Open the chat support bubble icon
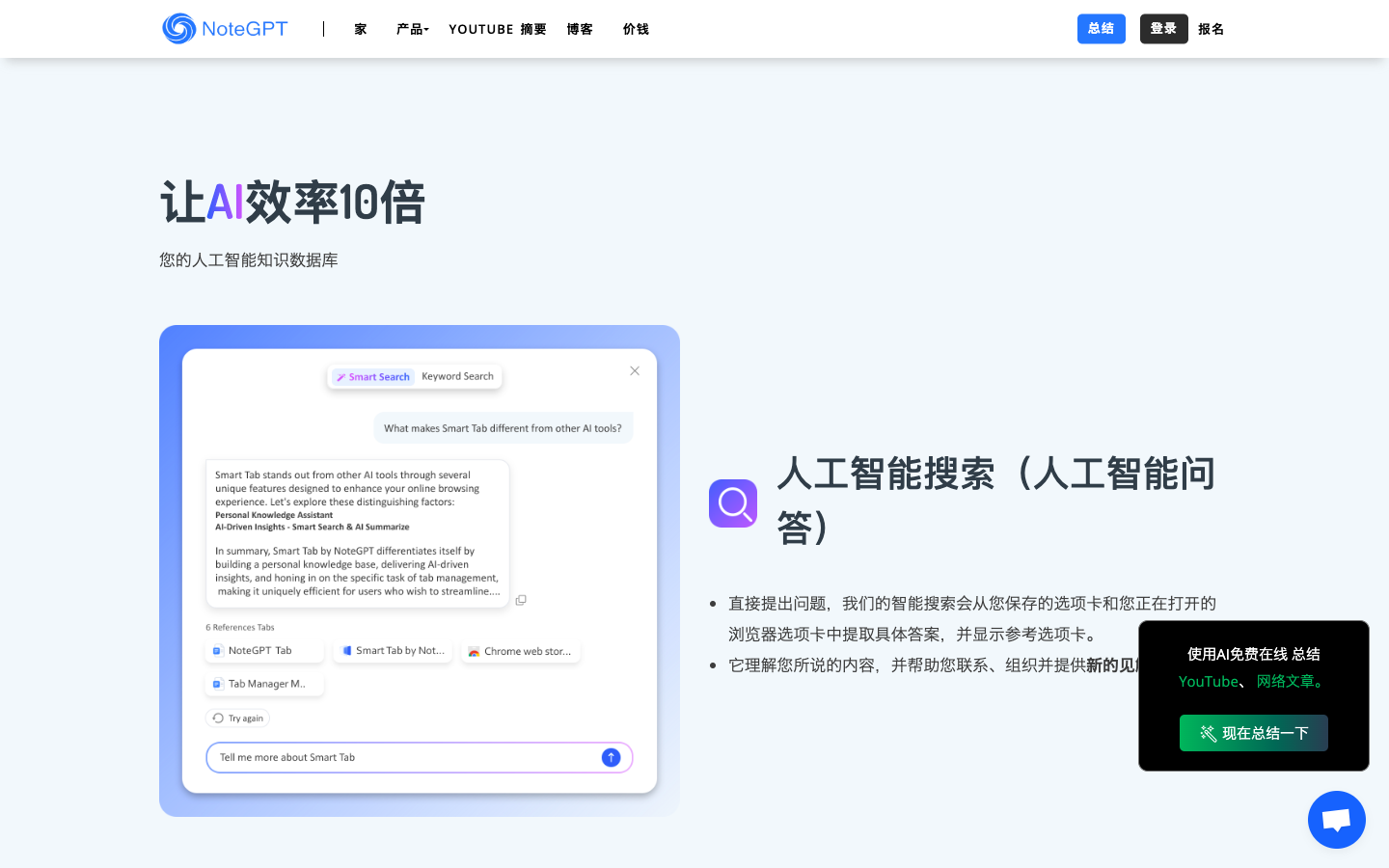This screenshot has width=1389, height=868. [1336, 819]
